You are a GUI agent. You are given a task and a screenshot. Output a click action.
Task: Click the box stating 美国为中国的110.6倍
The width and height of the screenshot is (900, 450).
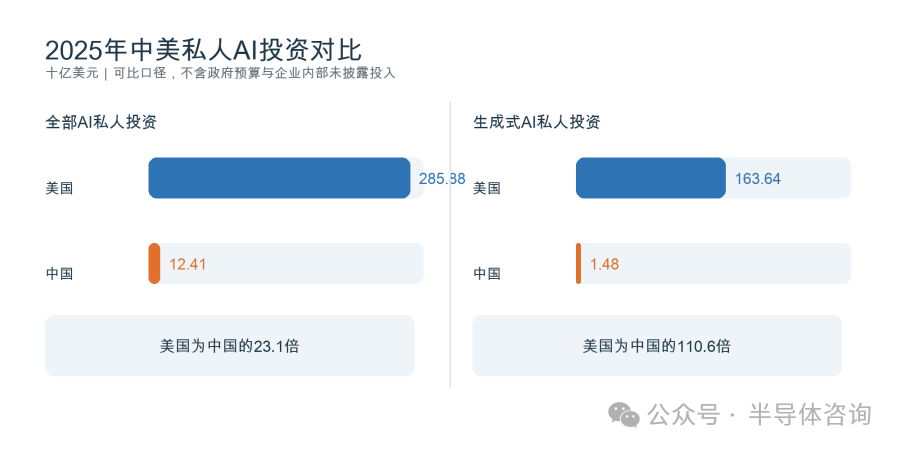click(657, 346)
